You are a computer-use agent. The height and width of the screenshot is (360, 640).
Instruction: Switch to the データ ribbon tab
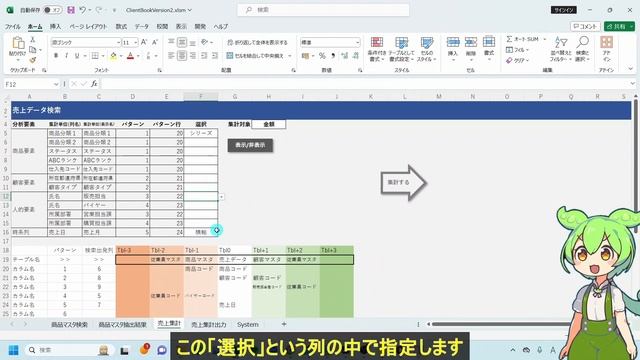[x=141, y=27]
